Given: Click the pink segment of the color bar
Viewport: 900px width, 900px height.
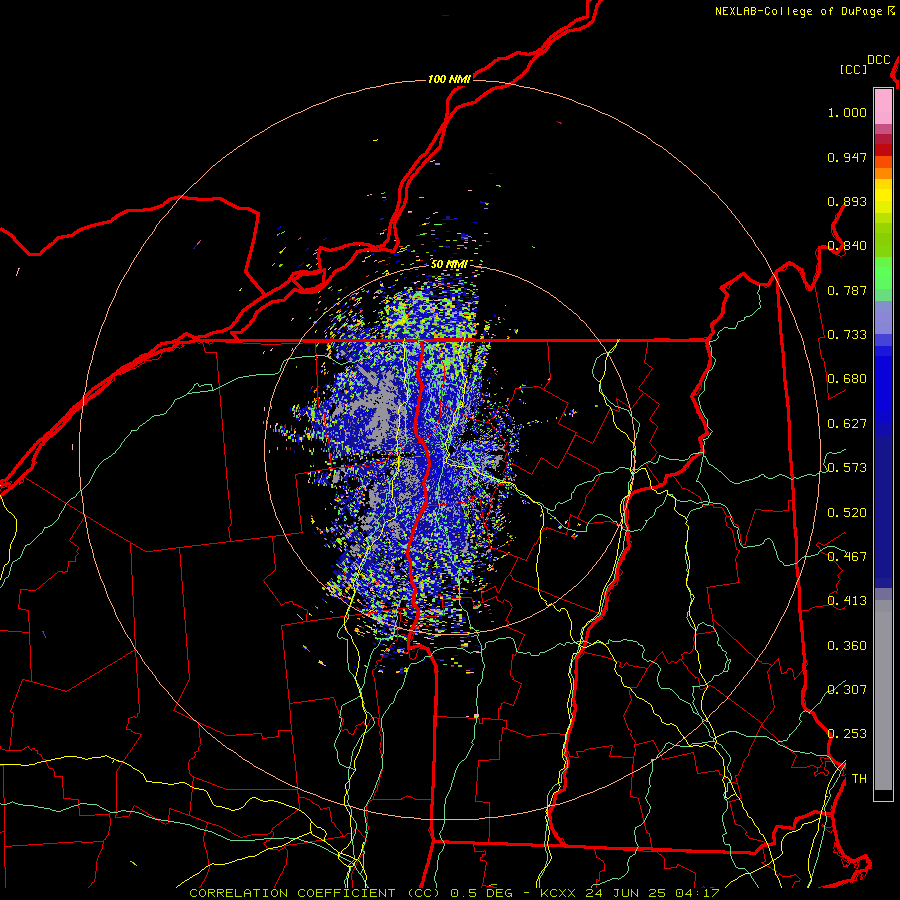Looking at the screenshot, I should (x=883, y=107).
